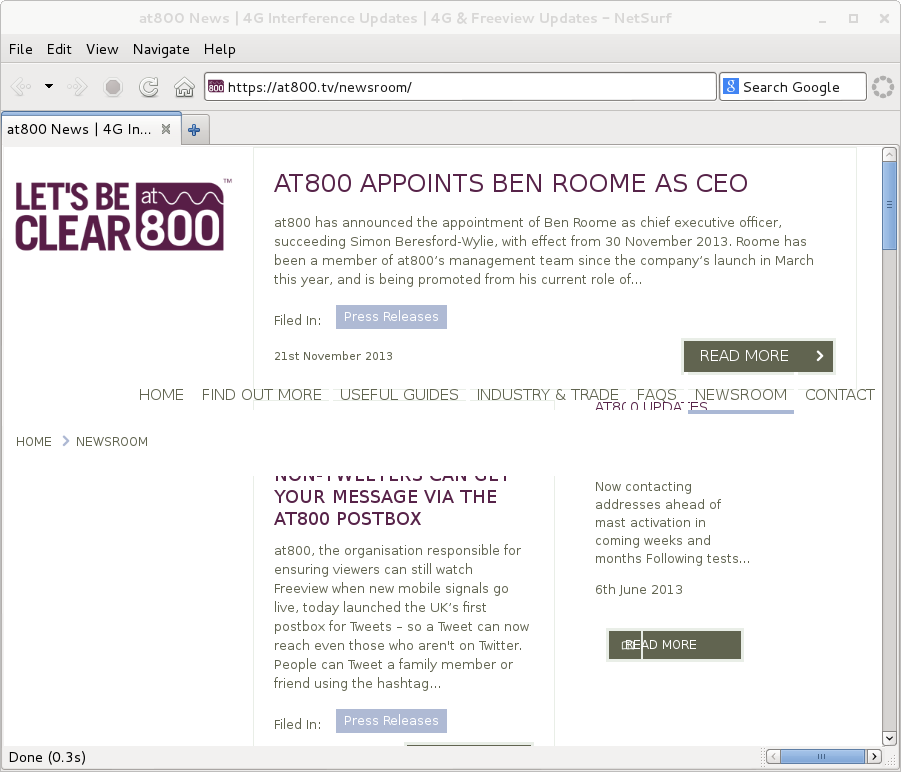Reload the page with the refresh icon
This screenshot has width=901, height=772.
pos(148,87)
